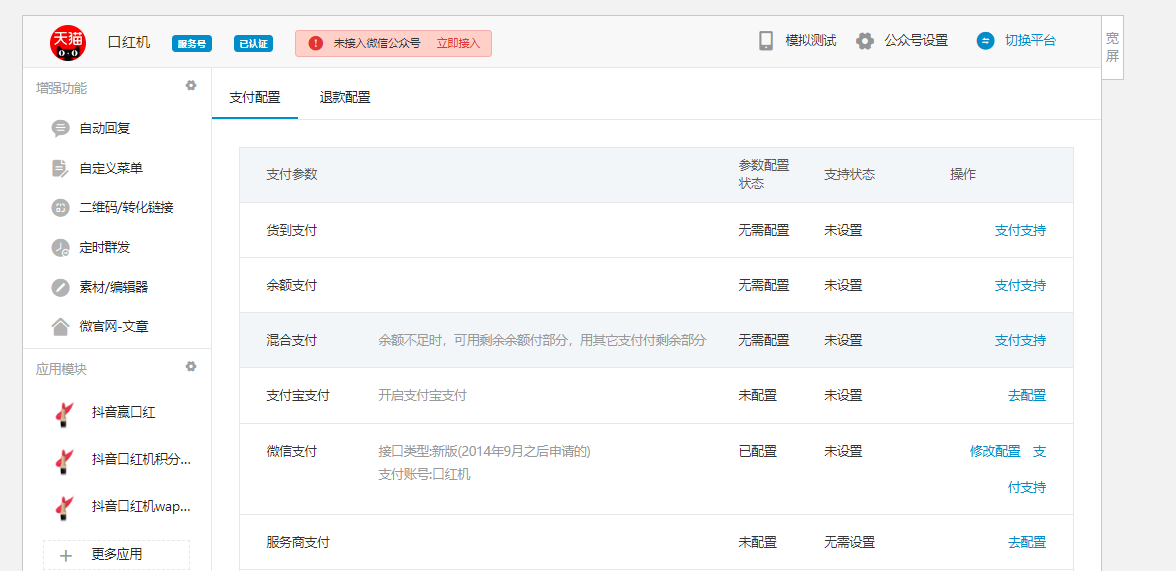The width and height of the screenshot is (1176, 571).
Task: Click 修改配置 for 微信支付
Action: tap(995, 451)
